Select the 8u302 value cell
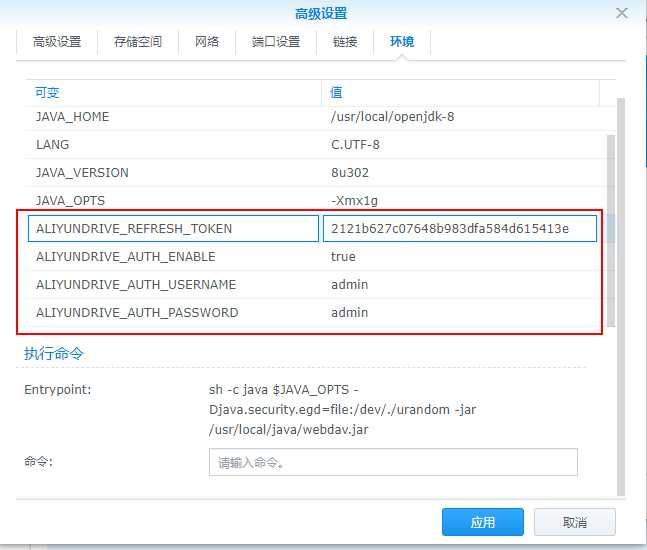Viewport: 647px width, 550px height. click(x=350, y=173)
